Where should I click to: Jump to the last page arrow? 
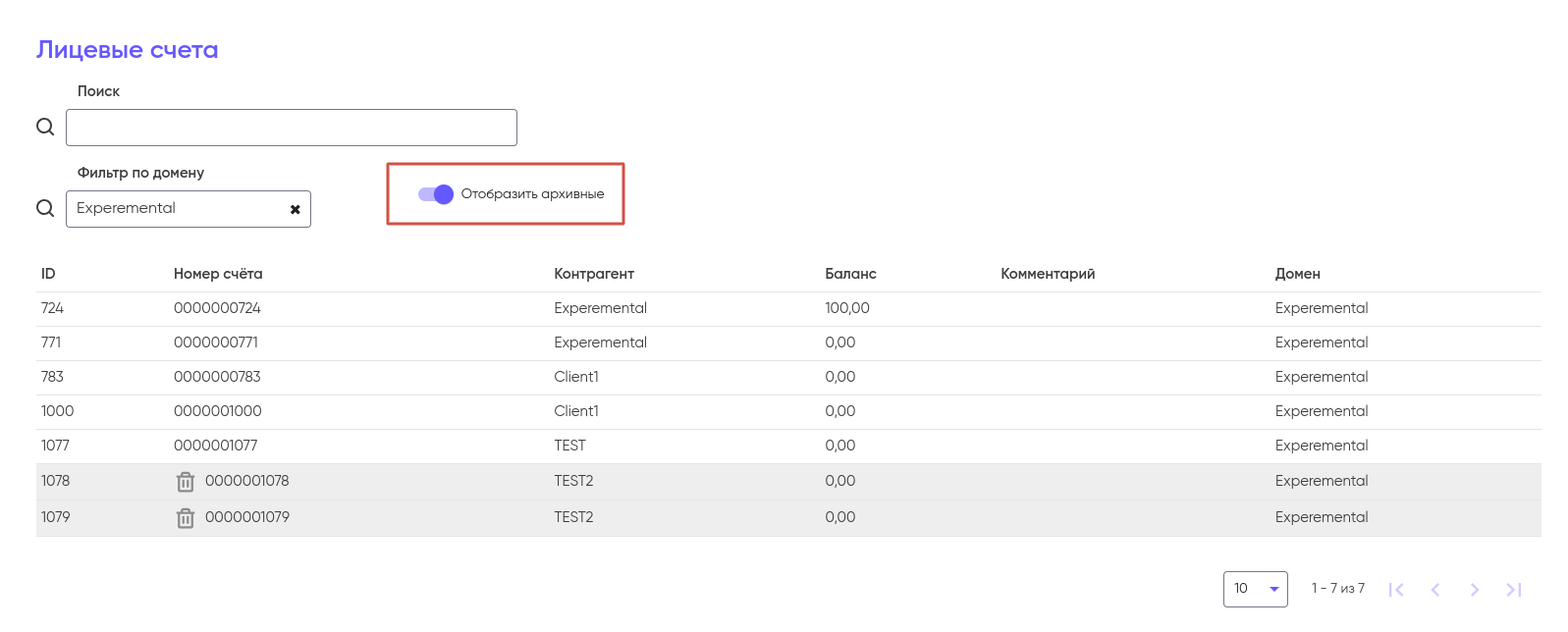coord(1513,590)
